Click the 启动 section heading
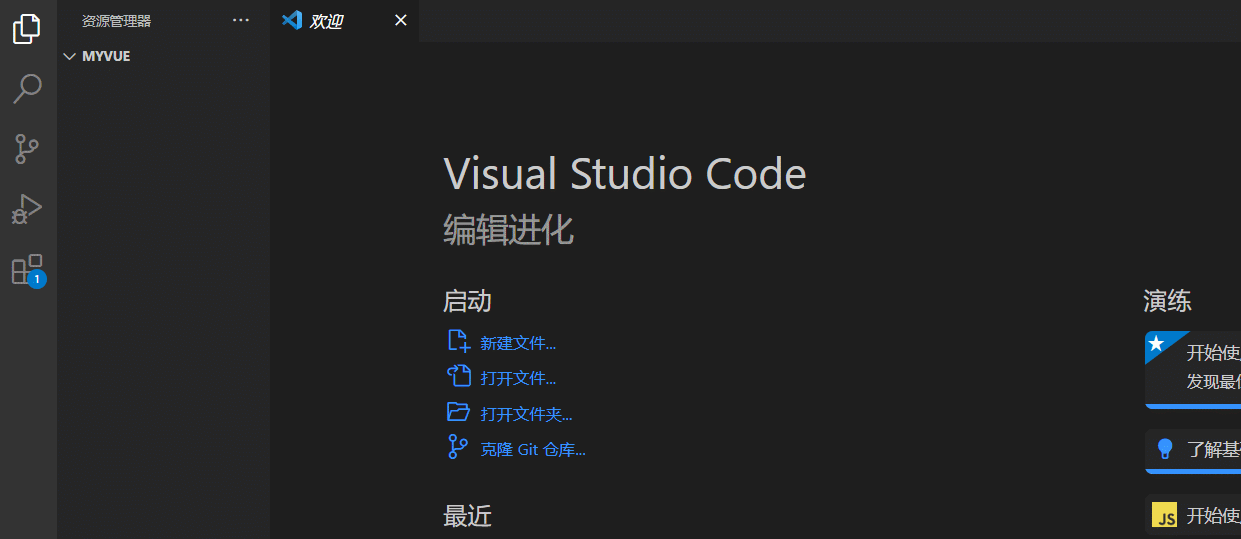Screen dimensions: 1241x539 (467, 301)
